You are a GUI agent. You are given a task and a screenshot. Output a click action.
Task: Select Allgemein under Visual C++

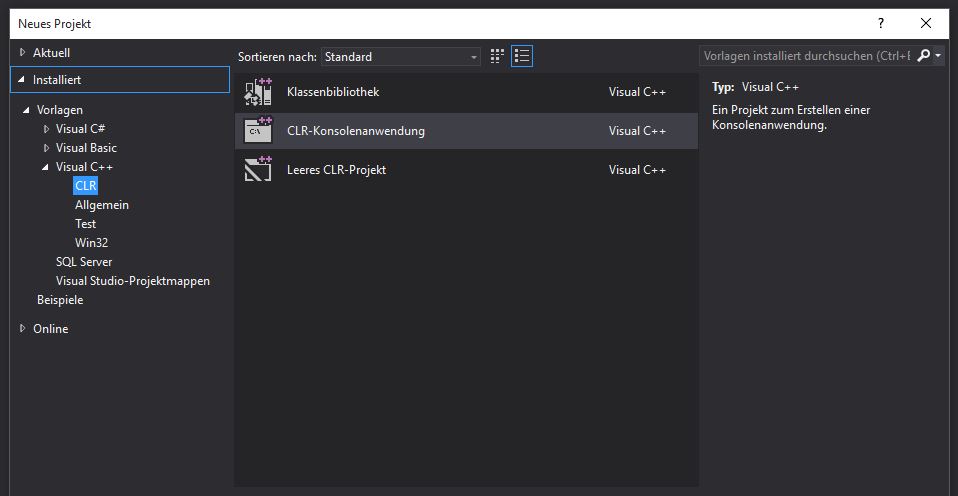[x=102, y=205]
